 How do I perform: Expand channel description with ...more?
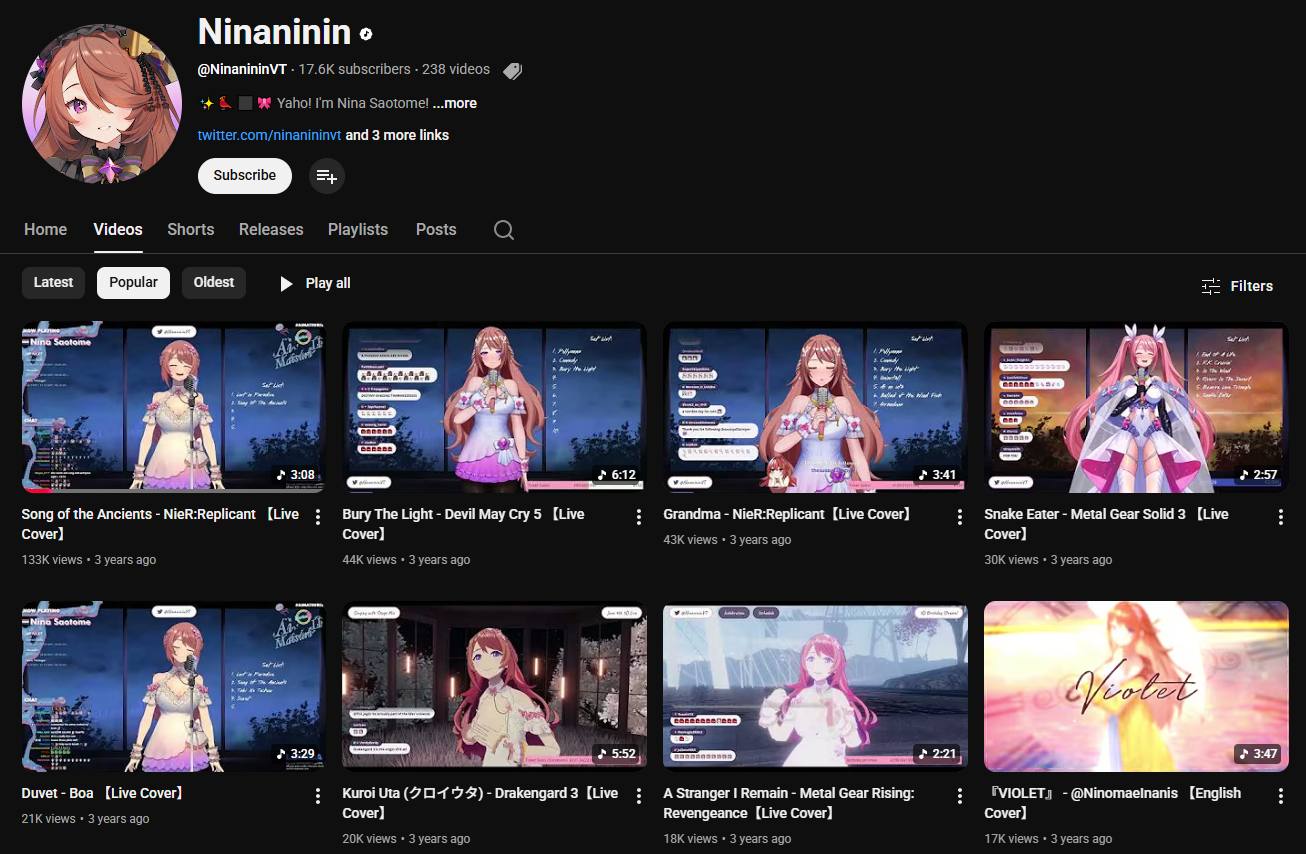(455, 103)
